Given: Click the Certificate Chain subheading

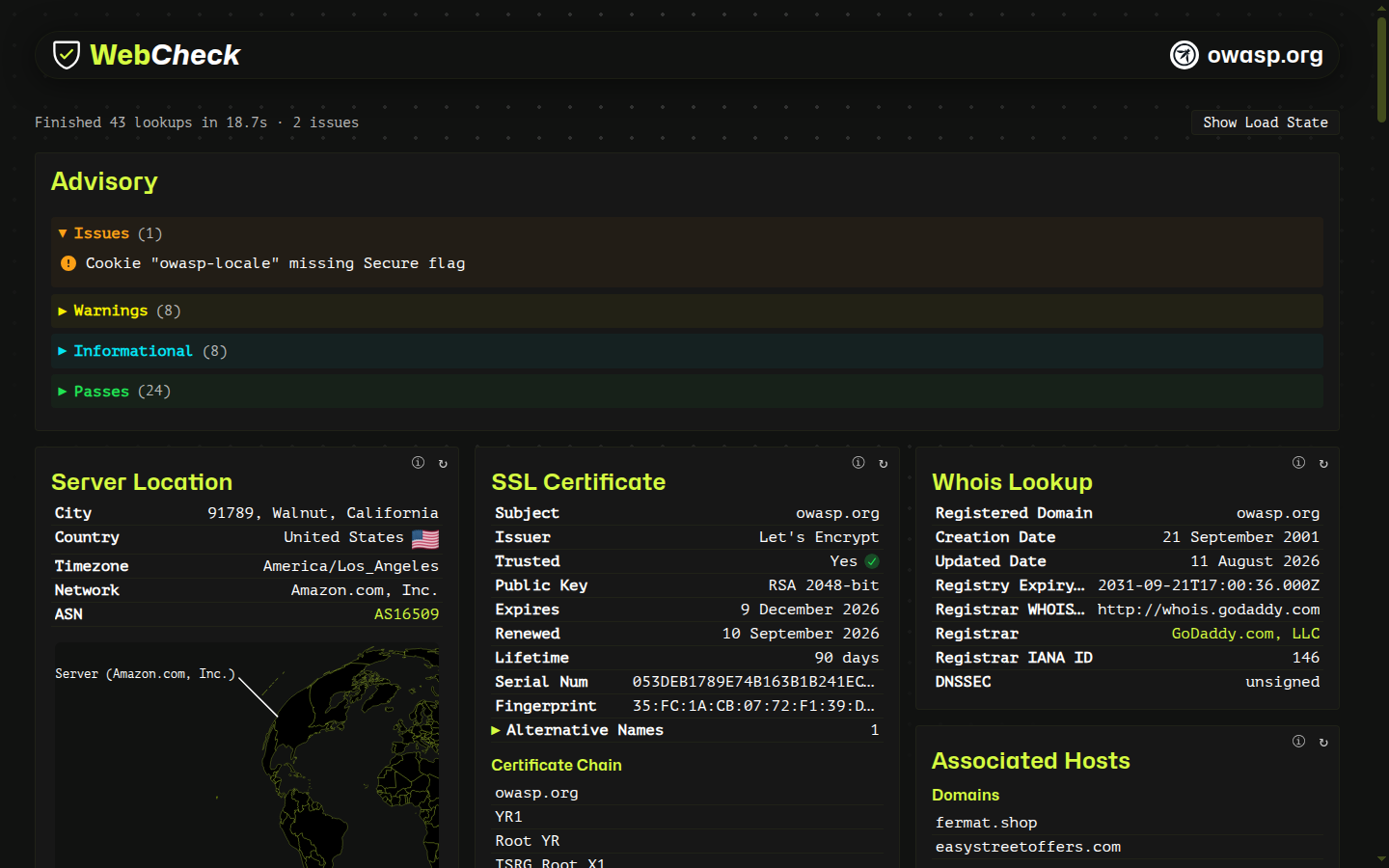Looking at the screenshot, I should [x=557, y=765].
